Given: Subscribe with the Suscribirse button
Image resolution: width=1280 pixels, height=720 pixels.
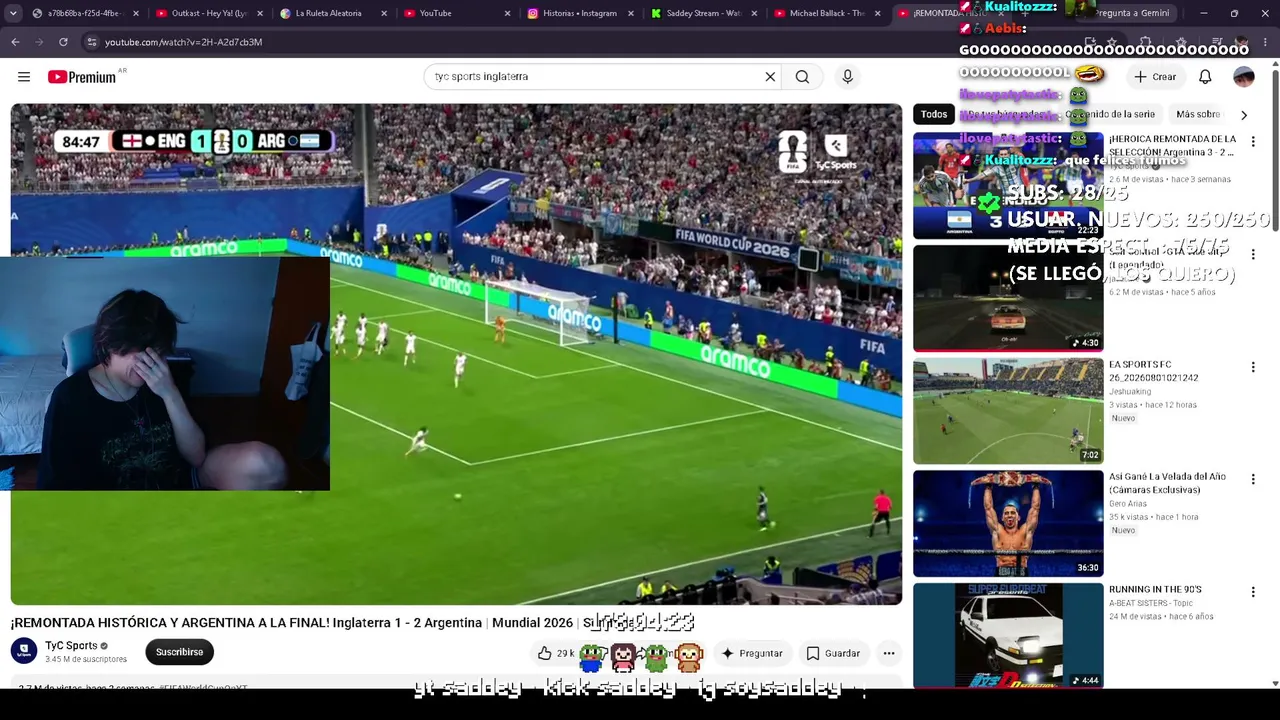Looking at the screenshot, I should (x=179, y=652).
